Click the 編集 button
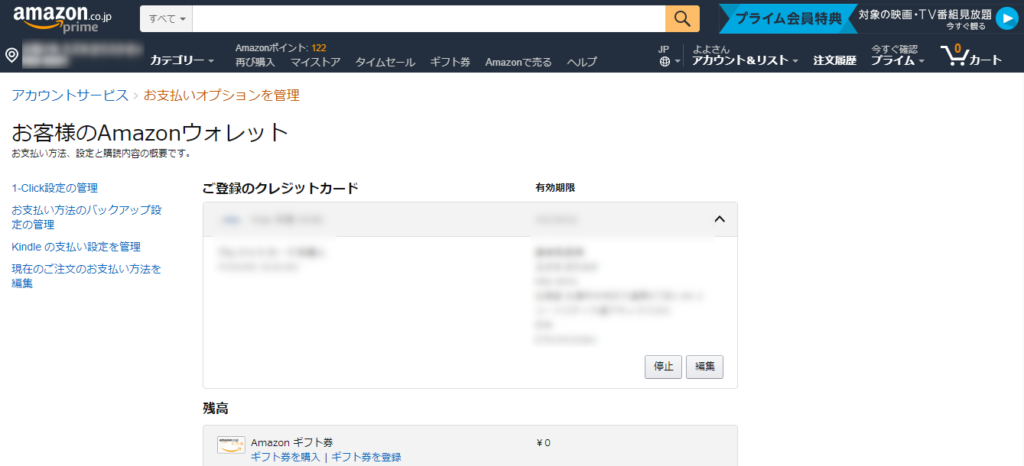This screenshot has width=1024, height=466. pos(705,367)
